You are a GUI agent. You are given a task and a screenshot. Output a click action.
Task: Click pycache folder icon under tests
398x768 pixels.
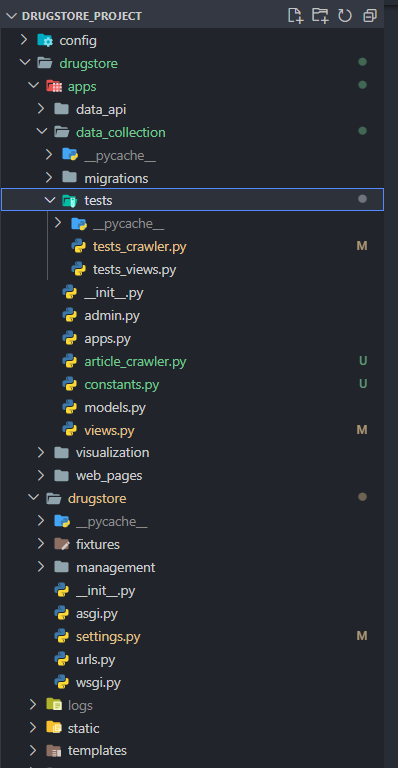(79, 224)
